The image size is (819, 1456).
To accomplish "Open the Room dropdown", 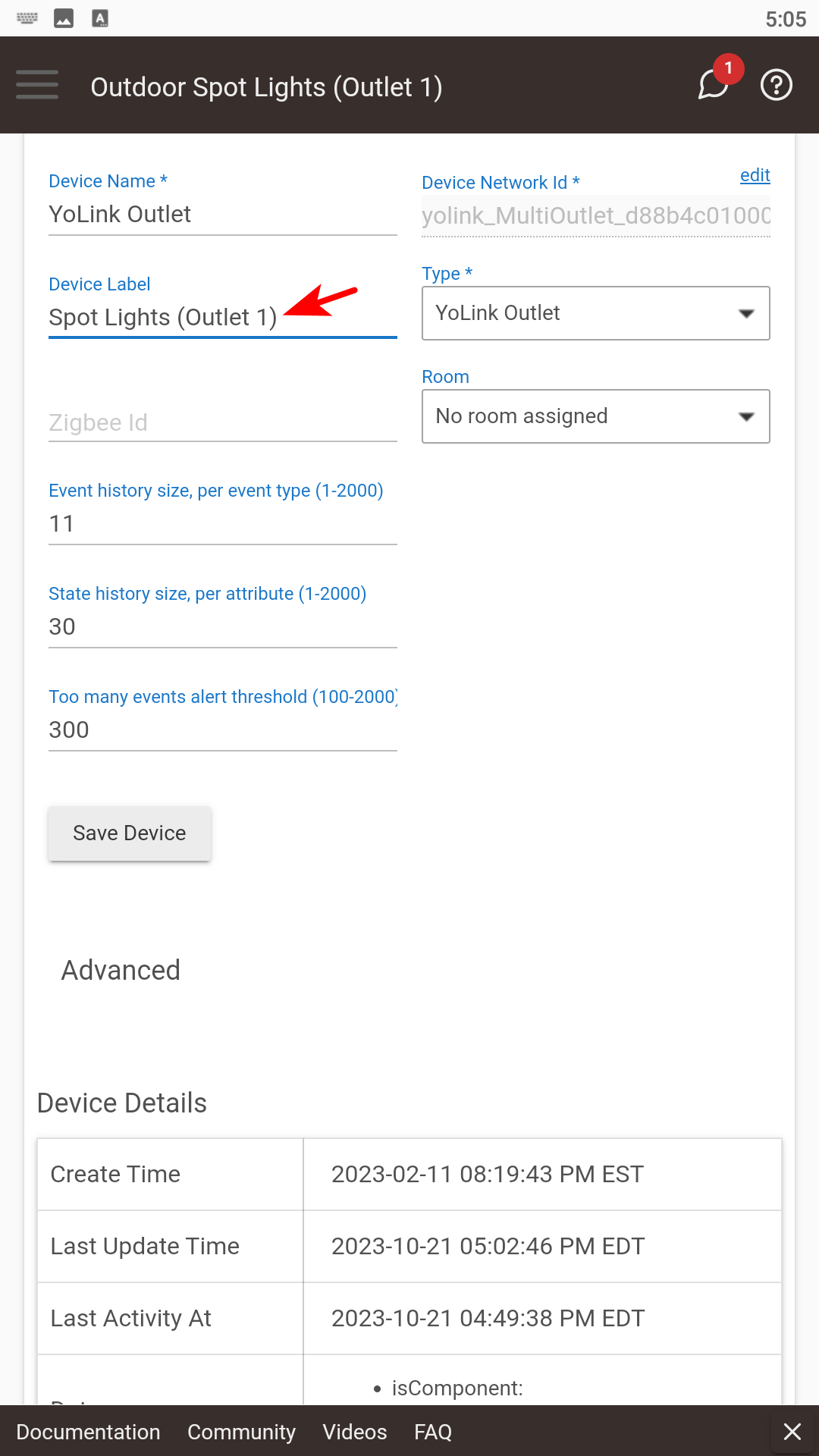I will pos(596,416).
